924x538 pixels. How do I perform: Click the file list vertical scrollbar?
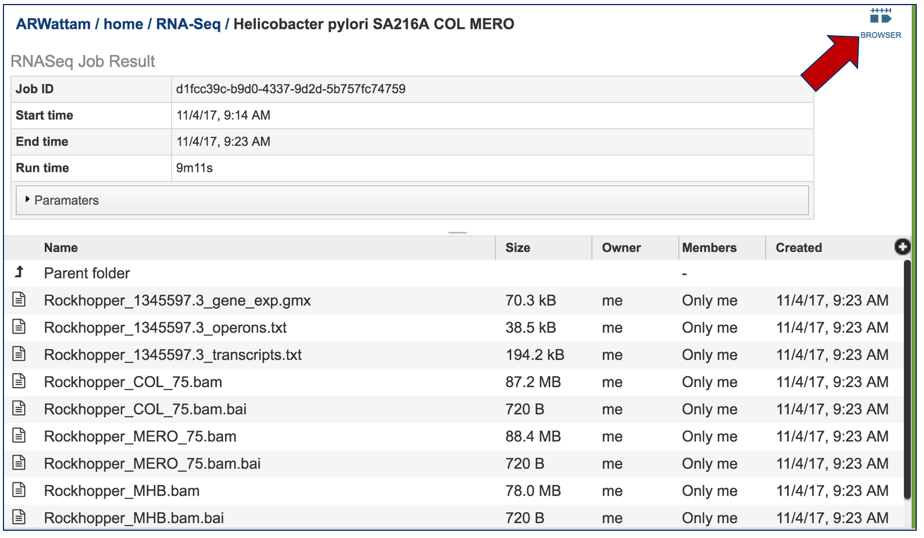tap(908, 377)
